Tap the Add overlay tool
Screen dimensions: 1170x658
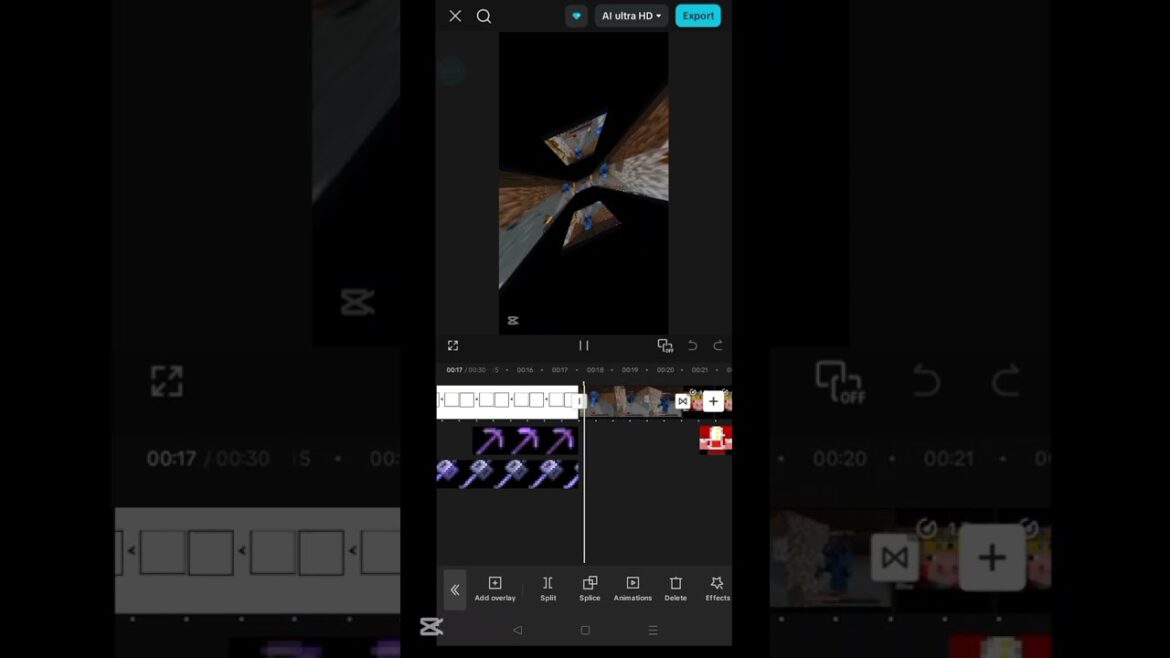click(x=495, y=588)
